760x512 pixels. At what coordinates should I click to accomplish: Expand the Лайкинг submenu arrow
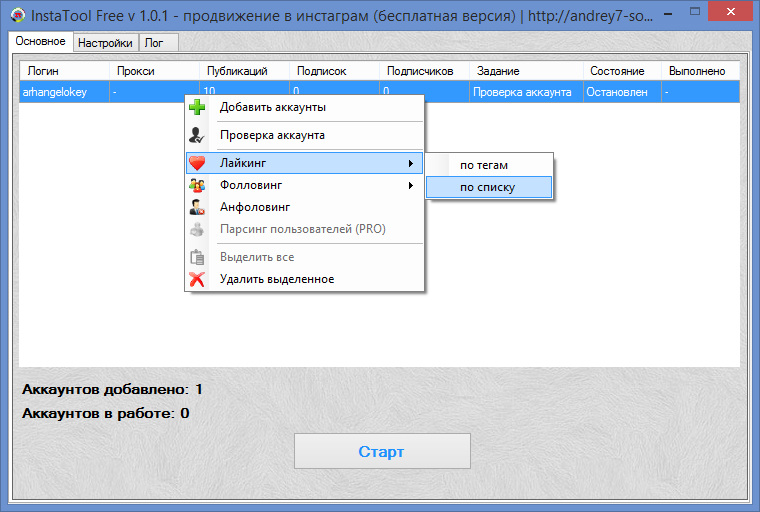click(411, 163)
